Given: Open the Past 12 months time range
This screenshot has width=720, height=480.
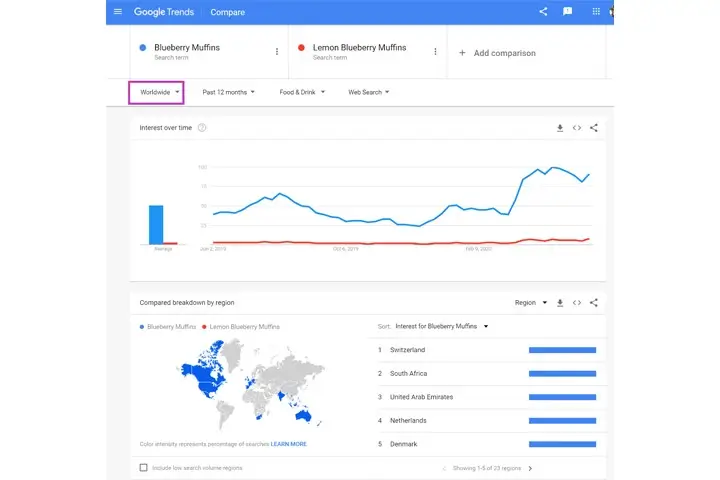Looking at the screenshot, I should pyautogui.click(x=228, y=92).
